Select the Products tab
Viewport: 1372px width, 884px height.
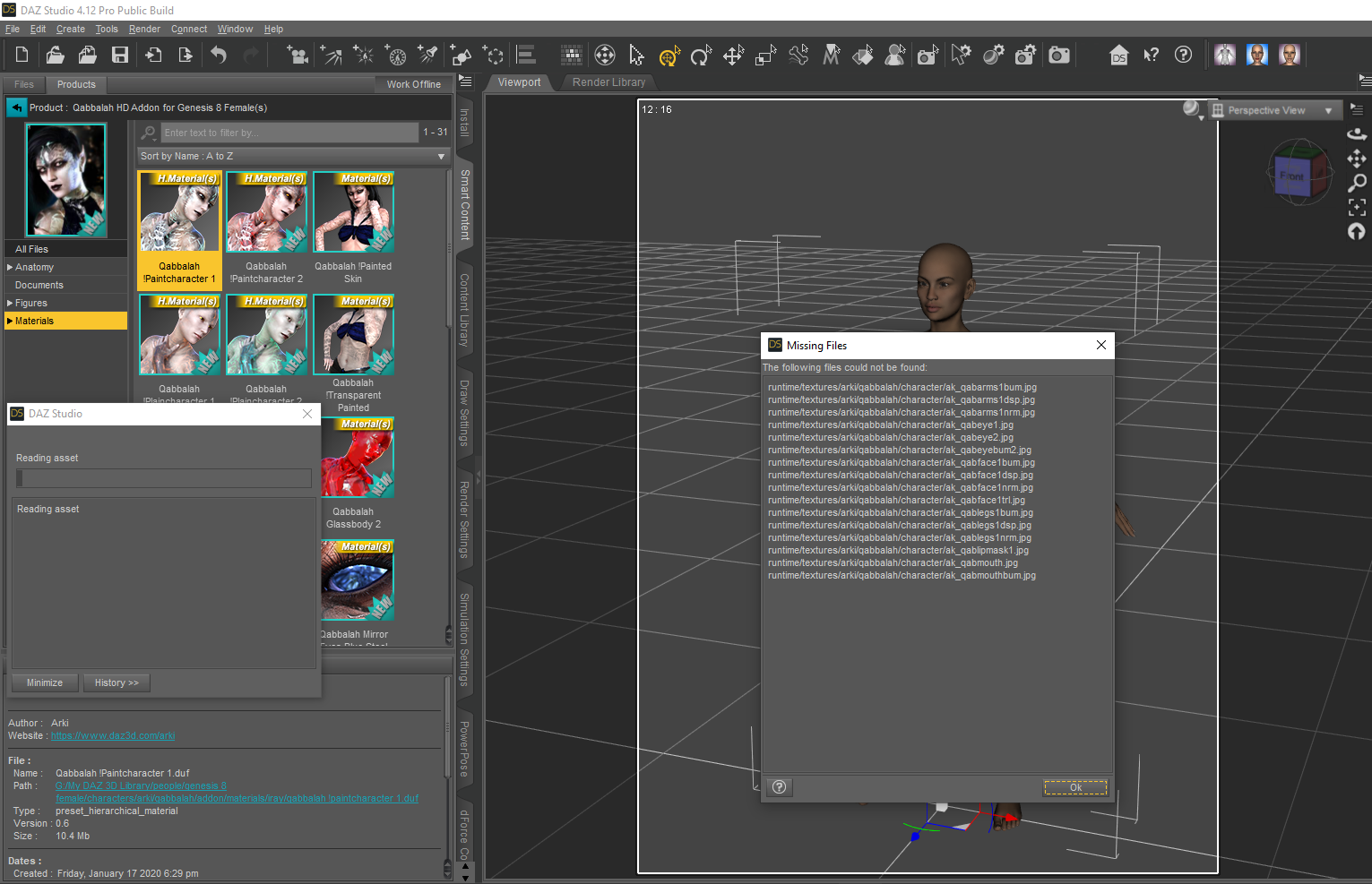coord(76,84)
